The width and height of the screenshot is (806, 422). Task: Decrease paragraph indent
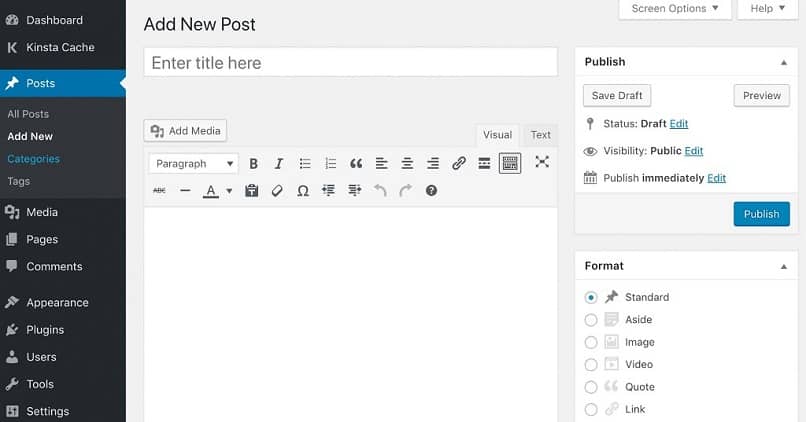[x=328, y=191]
